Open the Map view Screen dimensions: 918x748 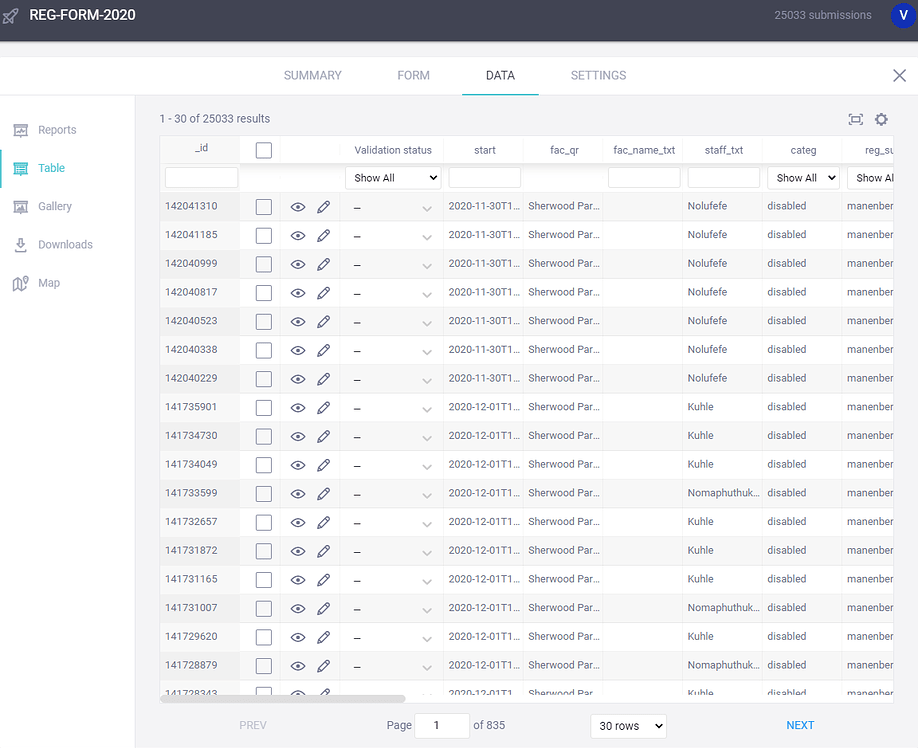coord(48,283)
